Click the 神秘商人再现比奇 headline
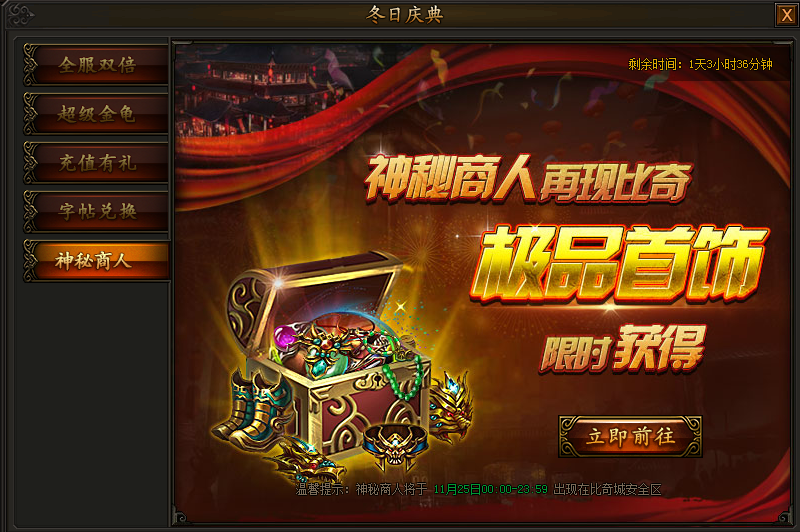Image resolution: width=800 pixels, height=532 pixels. tap(528, 179)
